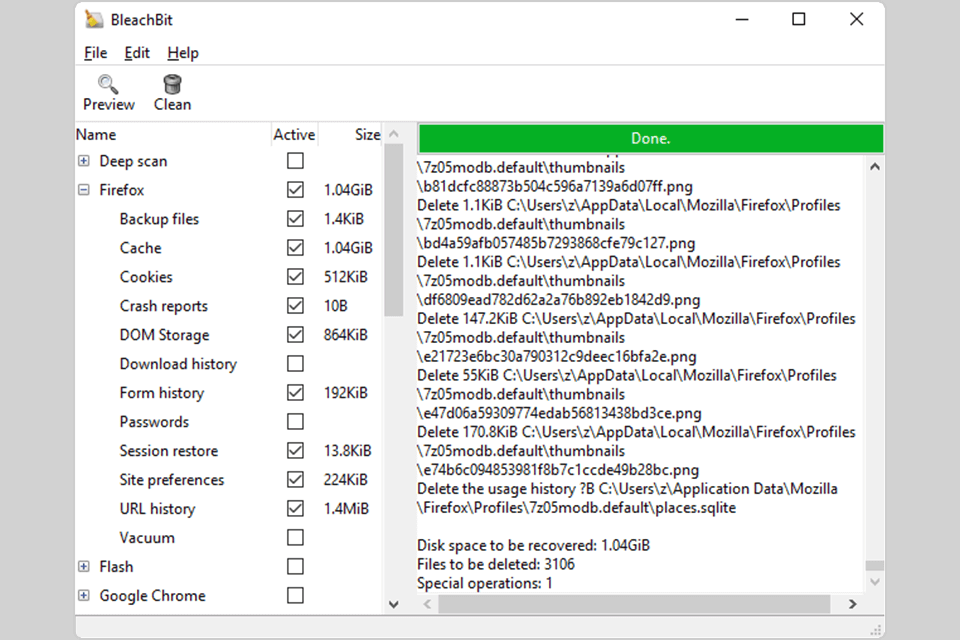
Task: Click the Firefox size value 1.04GiB
Action: click(348, 190)
